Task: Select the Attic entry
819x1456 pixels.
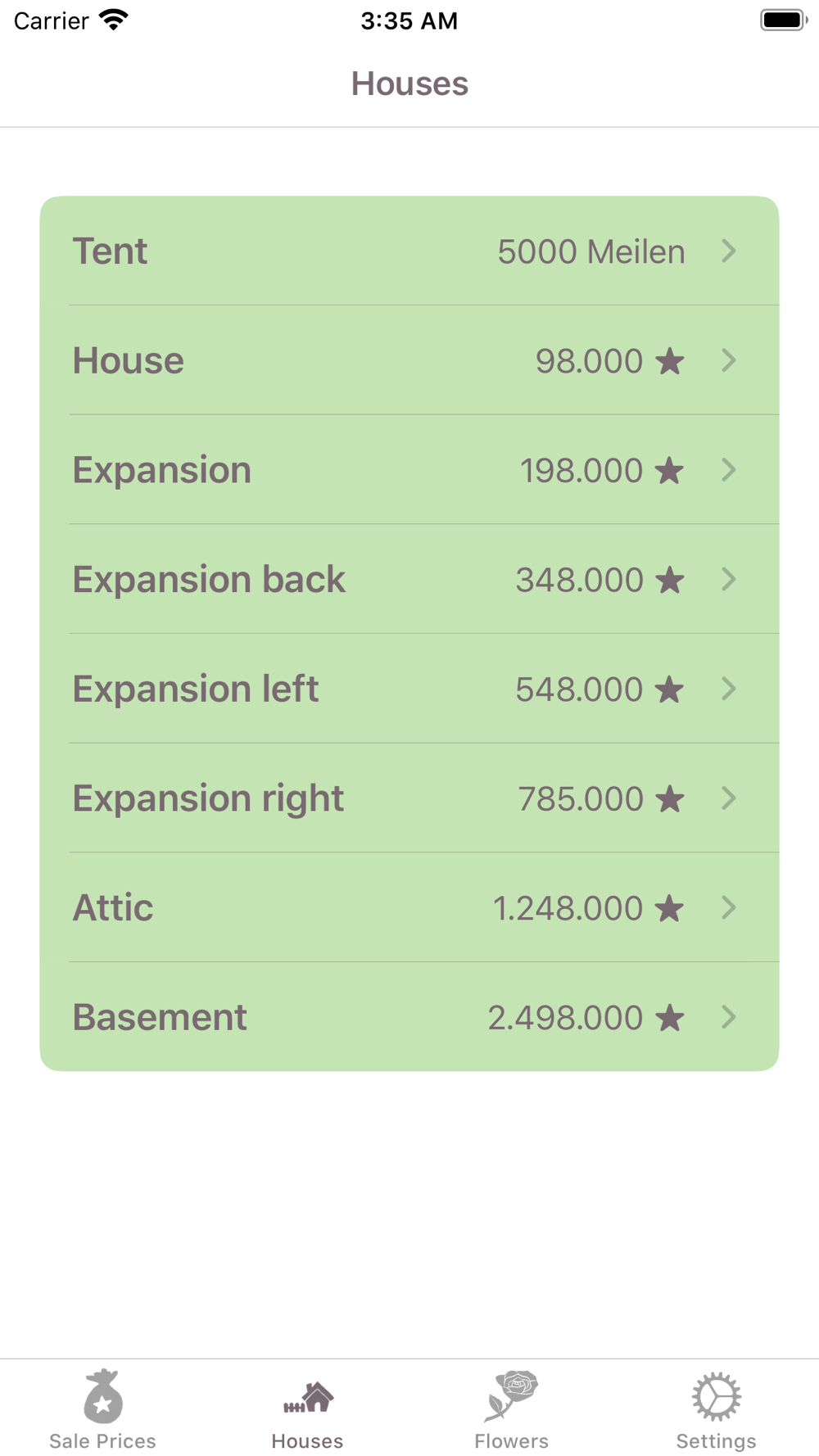Action: coord(113,907)
